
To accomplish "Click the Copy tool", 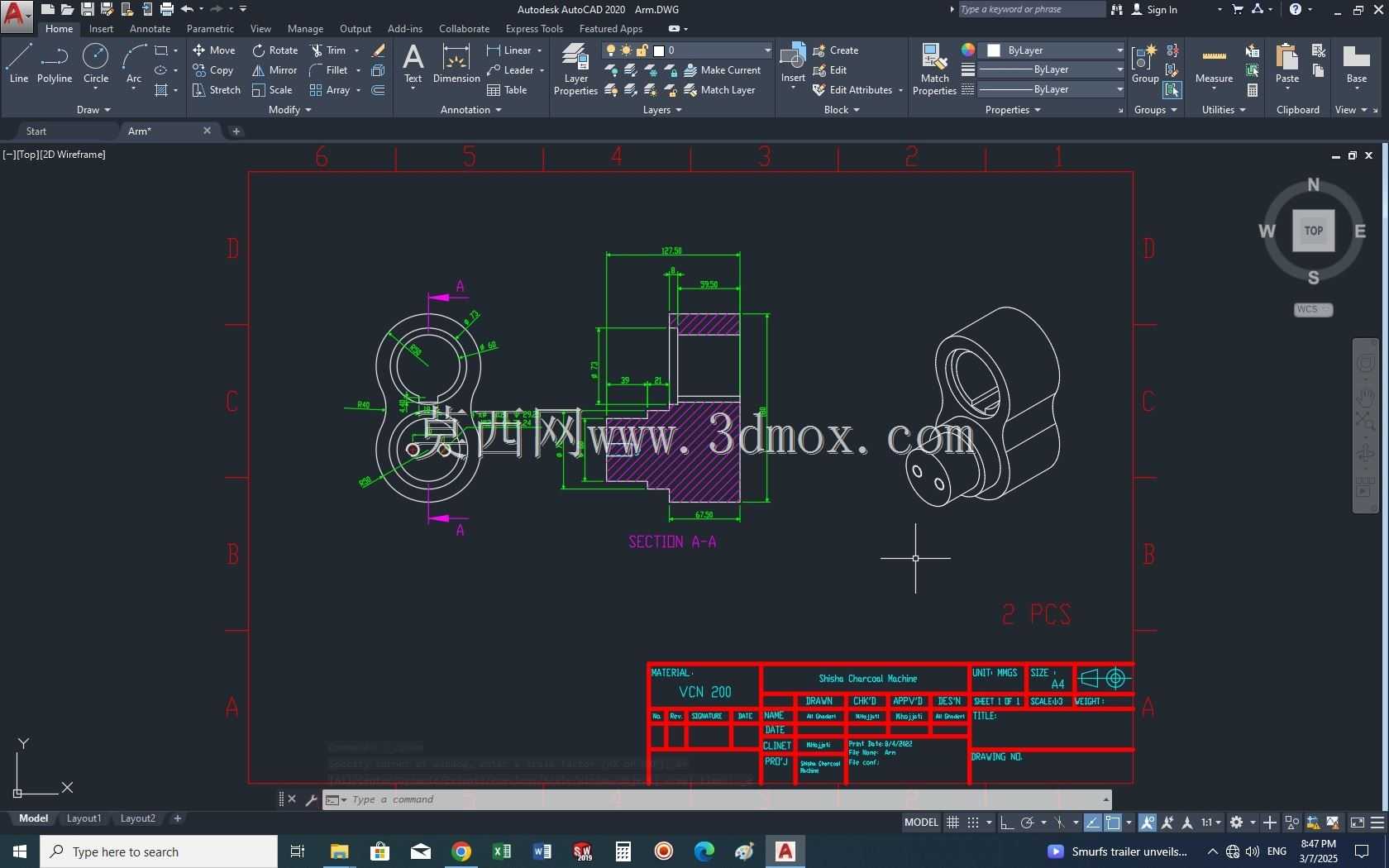I will (213, 70).
